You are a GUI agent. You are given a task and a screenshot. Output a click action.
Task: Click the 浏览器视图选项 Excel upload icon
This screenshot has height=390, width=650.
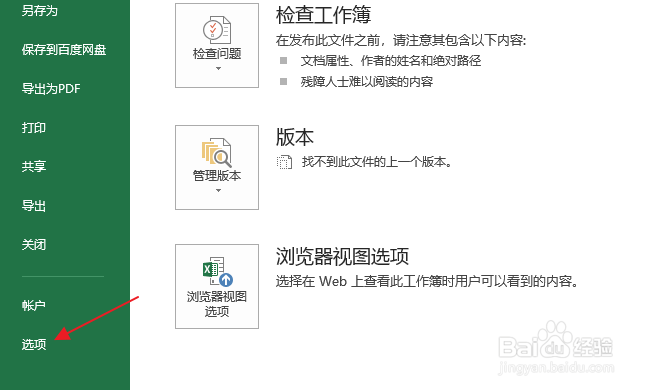point(218,271)
